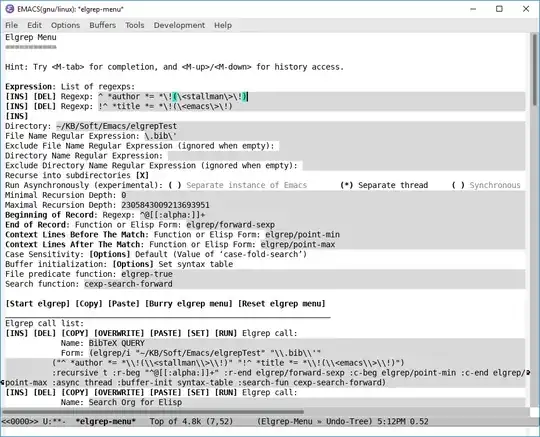The height and width of the screenshot is (437, 540).
Task: Select the Separate instance of Emacs radio option
Action: (175, 185)
